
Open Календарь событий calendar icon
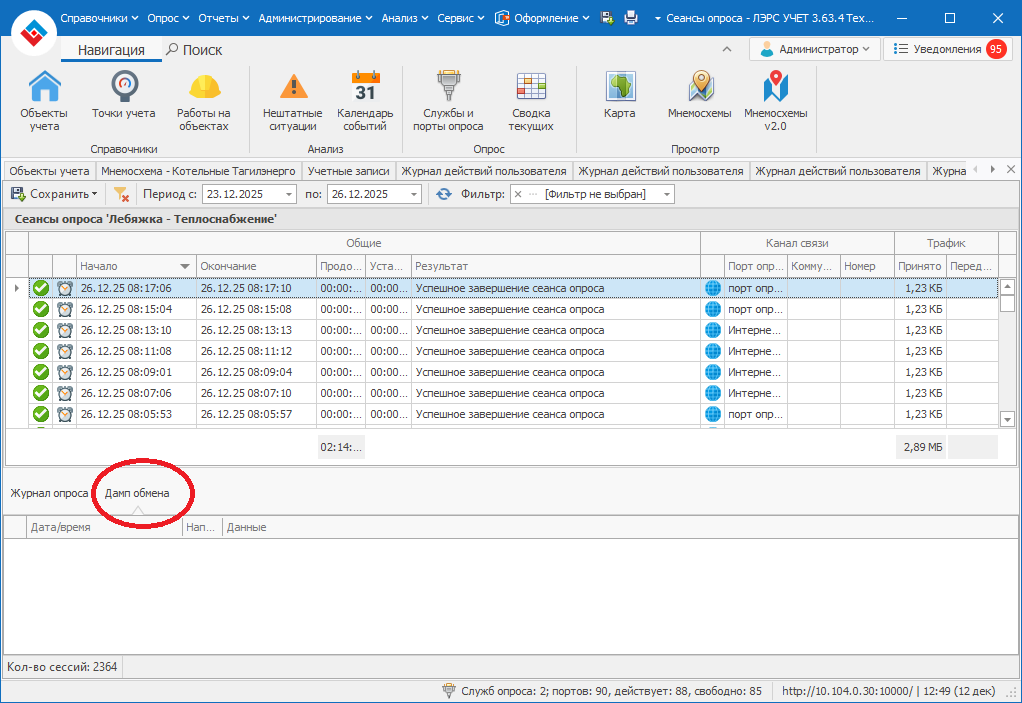click(x=365, y=101)
